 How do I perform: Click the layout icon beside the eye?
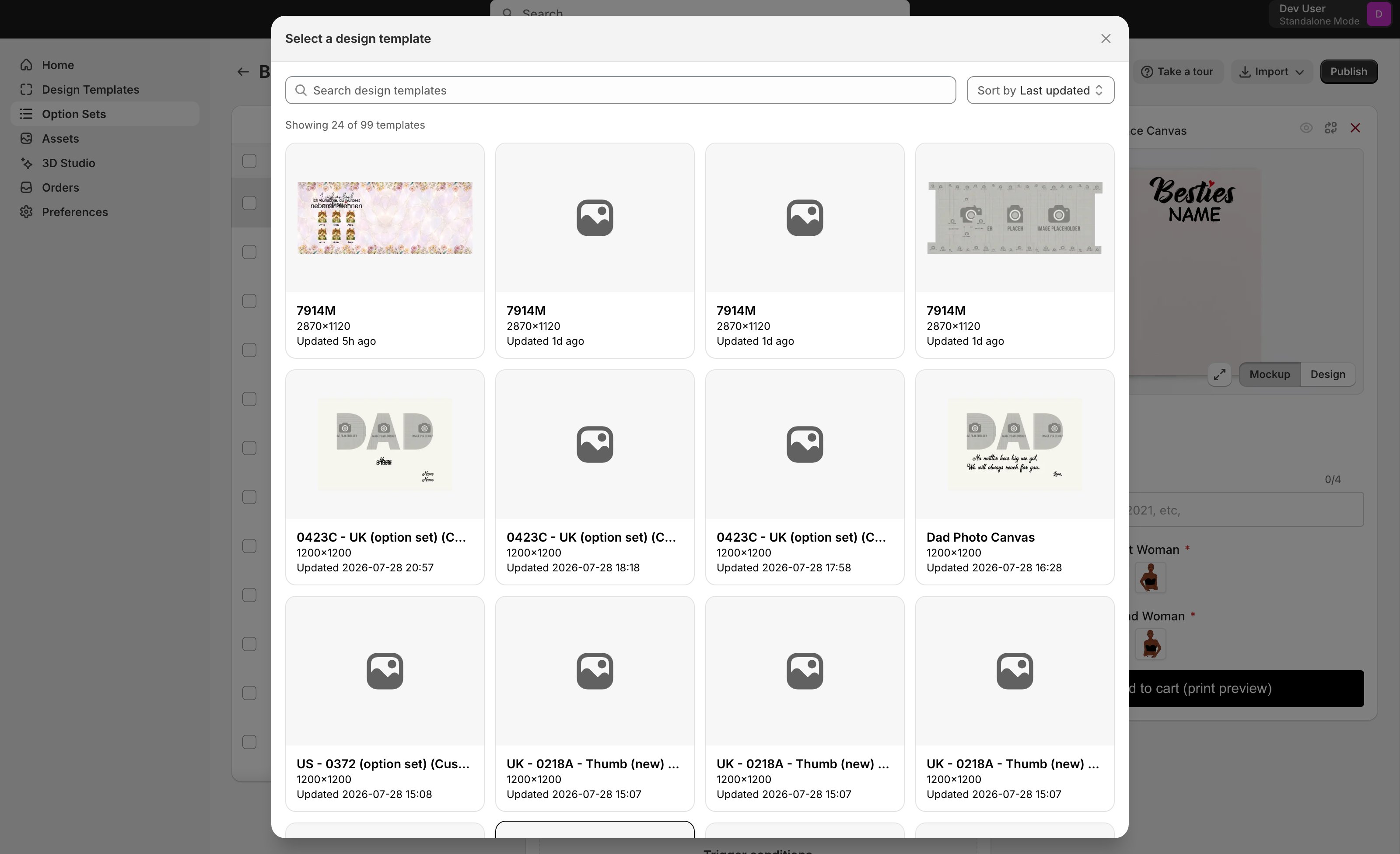coord(1330,128)
